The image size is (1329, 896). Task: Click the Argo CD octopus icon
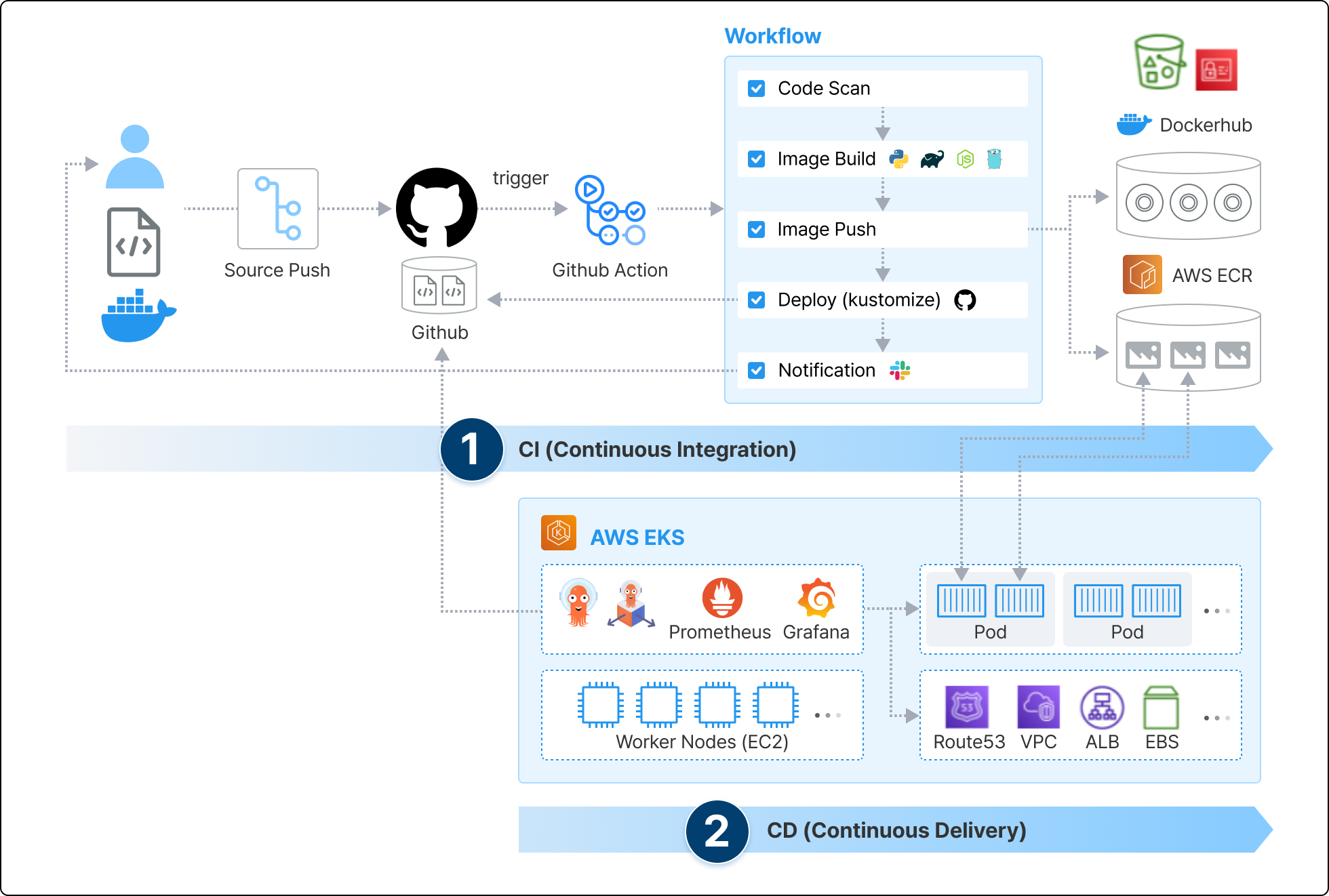tap(578, 603)
